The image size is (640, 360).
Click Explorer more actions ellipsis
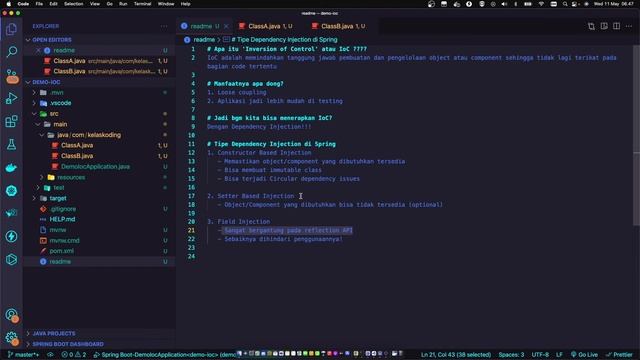164,26
